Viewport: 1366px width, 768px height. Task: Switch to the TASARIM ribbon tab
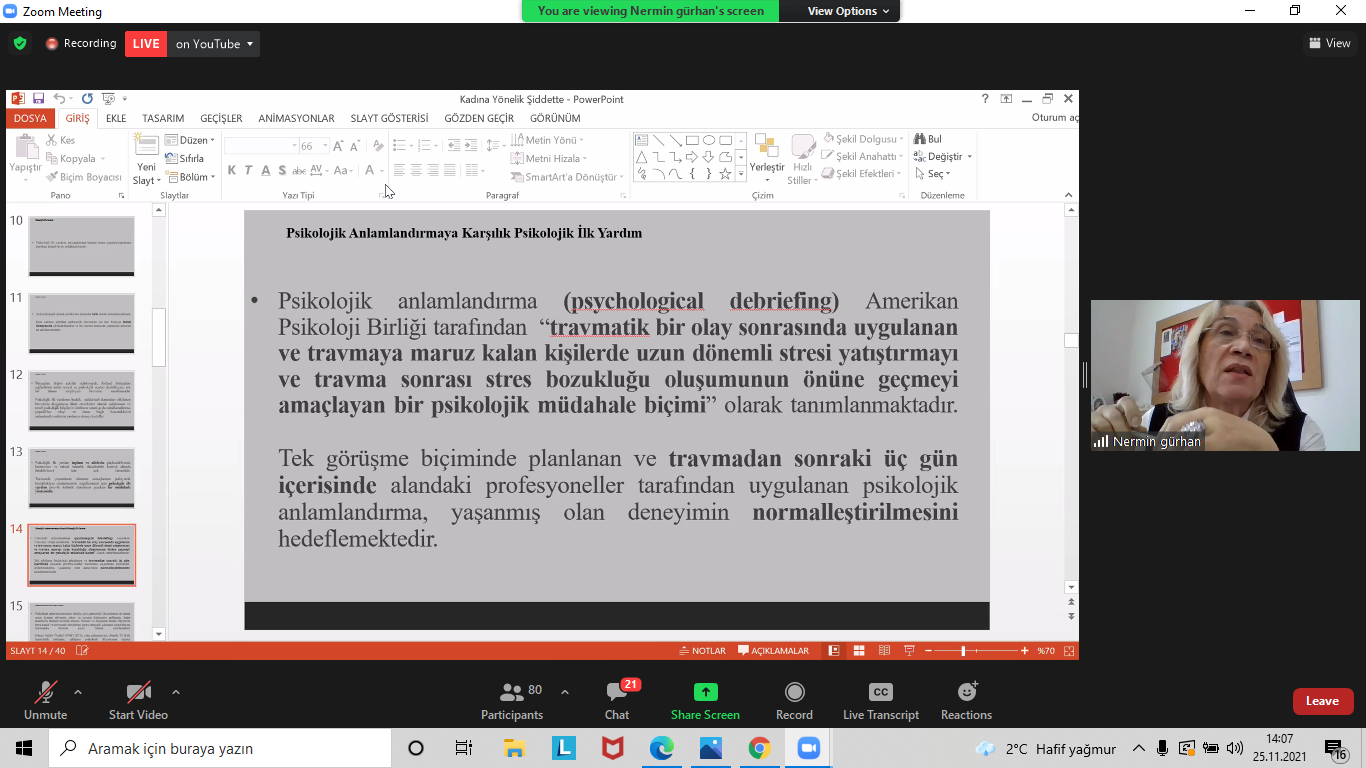coord(163,118)
